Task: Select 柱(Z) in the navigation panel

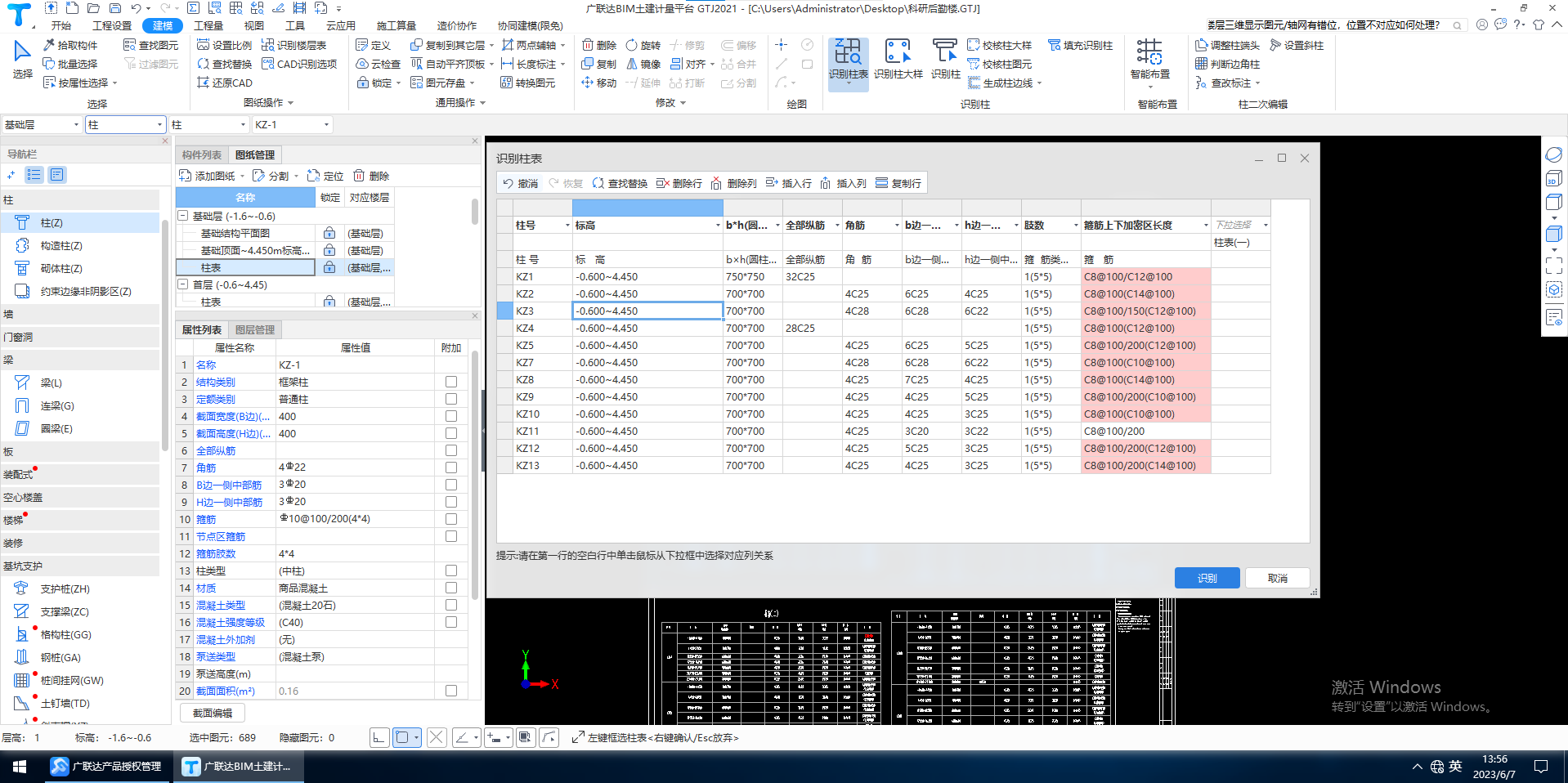Action: click(80, 222)
